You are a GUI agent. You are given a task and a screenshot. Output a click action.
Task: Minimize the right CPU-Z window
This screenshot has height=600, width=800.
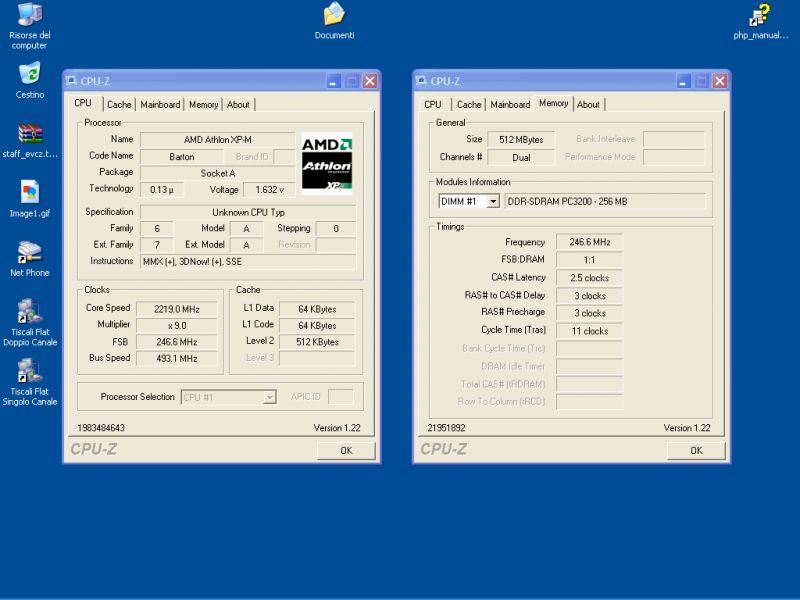[x=683, y=81]
